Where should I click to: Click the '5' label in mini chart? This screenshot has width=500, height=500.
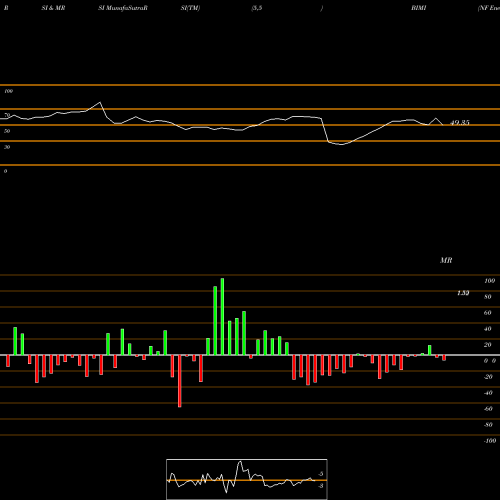pyautogui.click(x=321, y=474)
